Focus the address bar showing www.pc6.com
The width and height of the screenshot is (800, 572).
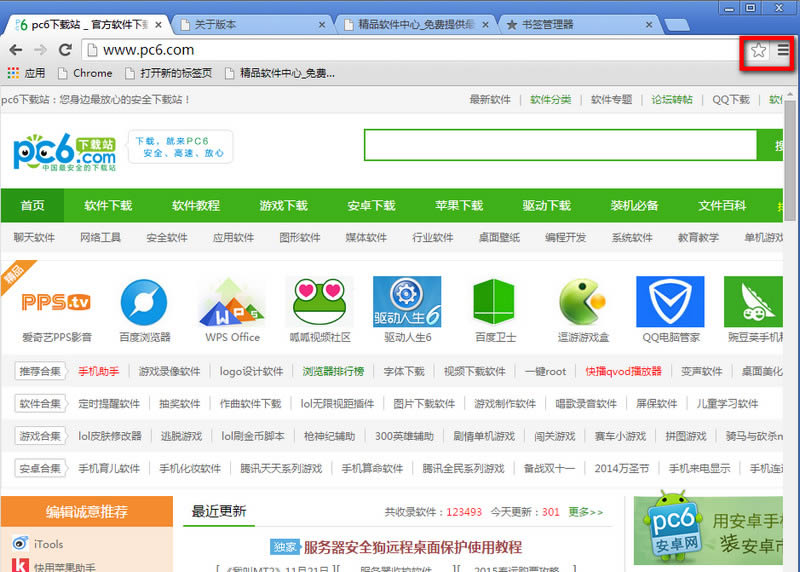click(x=400, y=50)
